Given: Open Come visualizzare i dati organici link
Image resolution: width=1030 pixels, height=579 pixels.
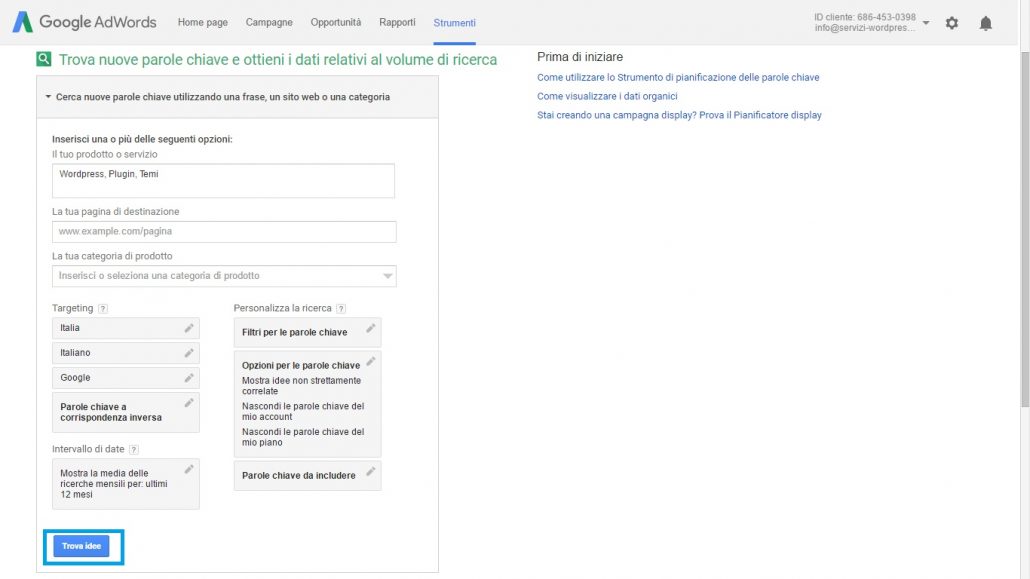Looking at the screenshot, I should (x=607, y=97).
